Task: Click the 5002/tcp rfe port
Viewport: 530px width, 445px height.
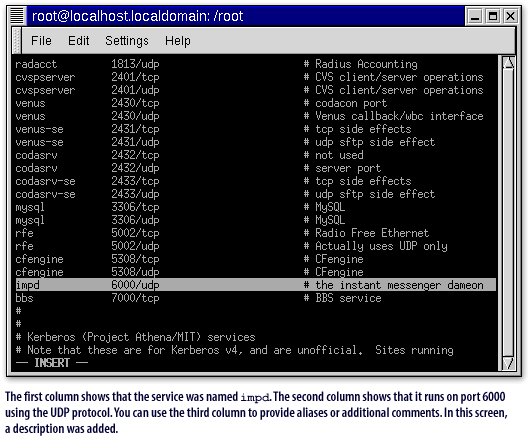Action: (135, 233)
